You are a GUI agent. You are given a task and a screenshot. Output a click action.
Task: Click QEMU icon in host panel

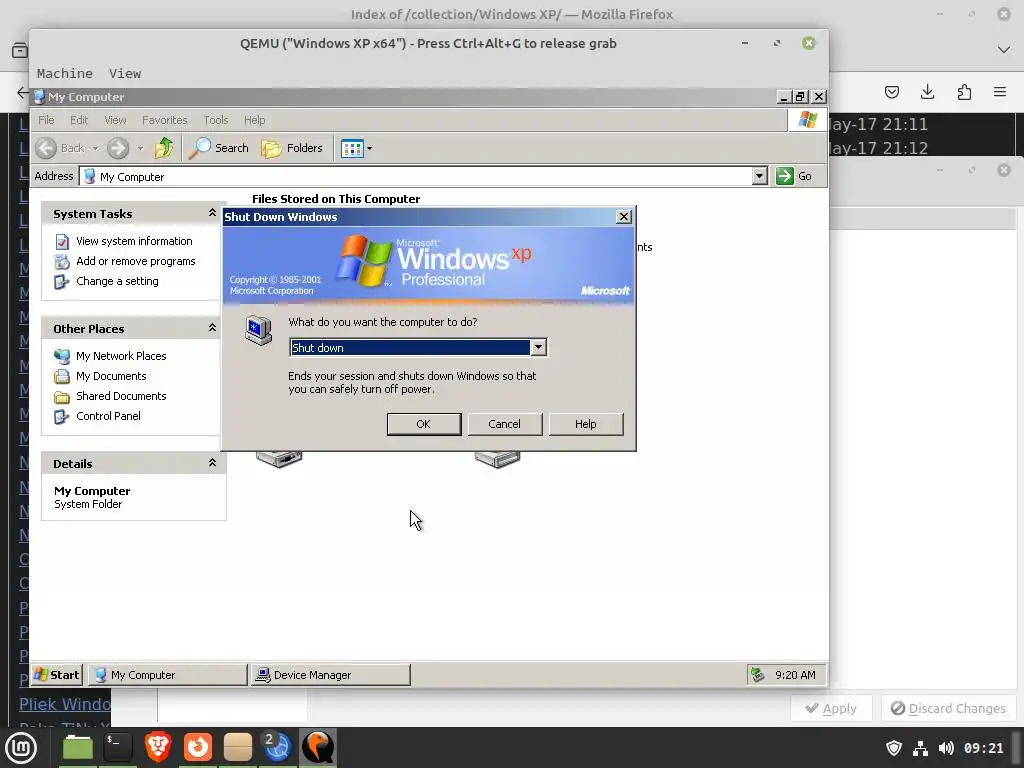coord(318,747)
